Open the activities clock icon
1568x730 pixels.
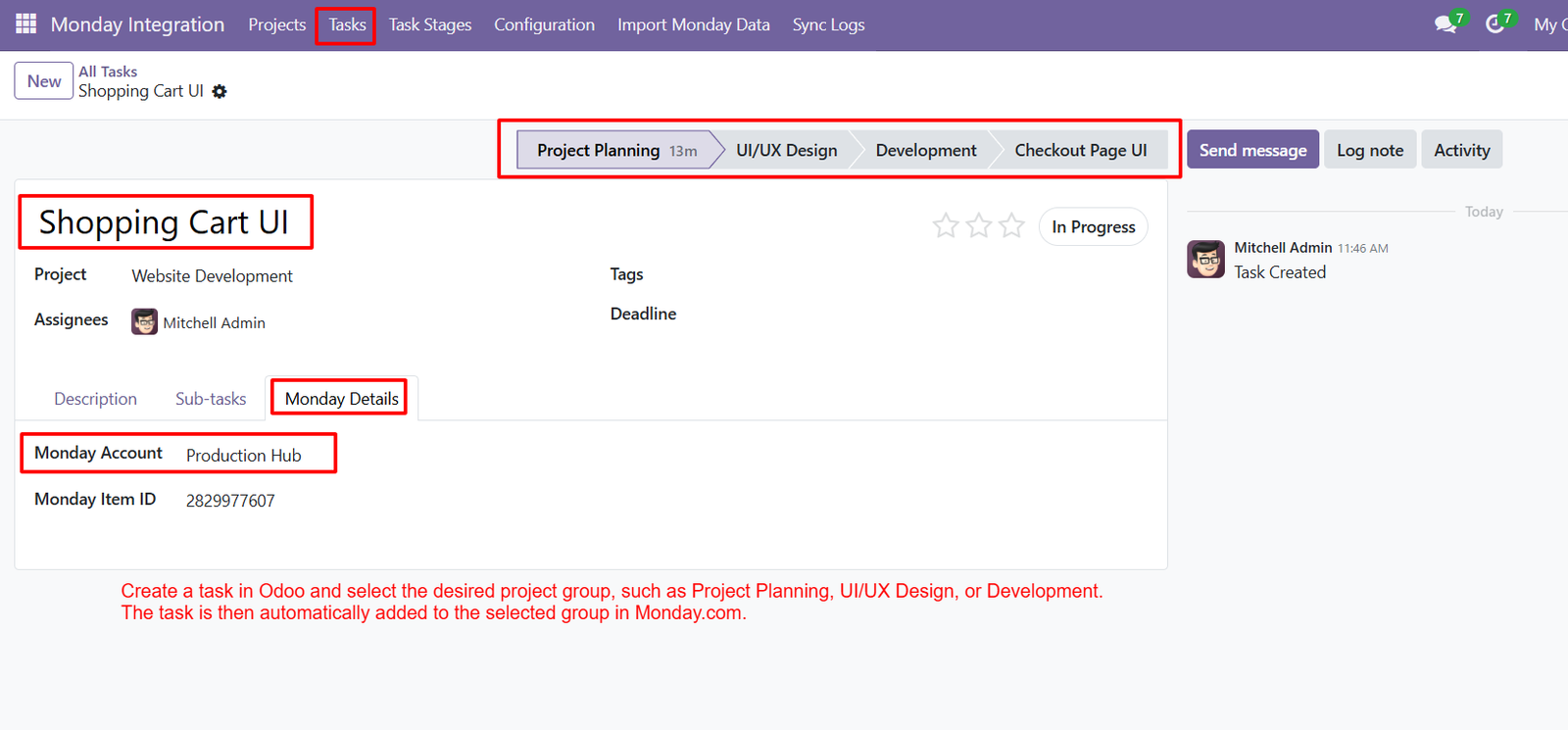click(1494, 24)
